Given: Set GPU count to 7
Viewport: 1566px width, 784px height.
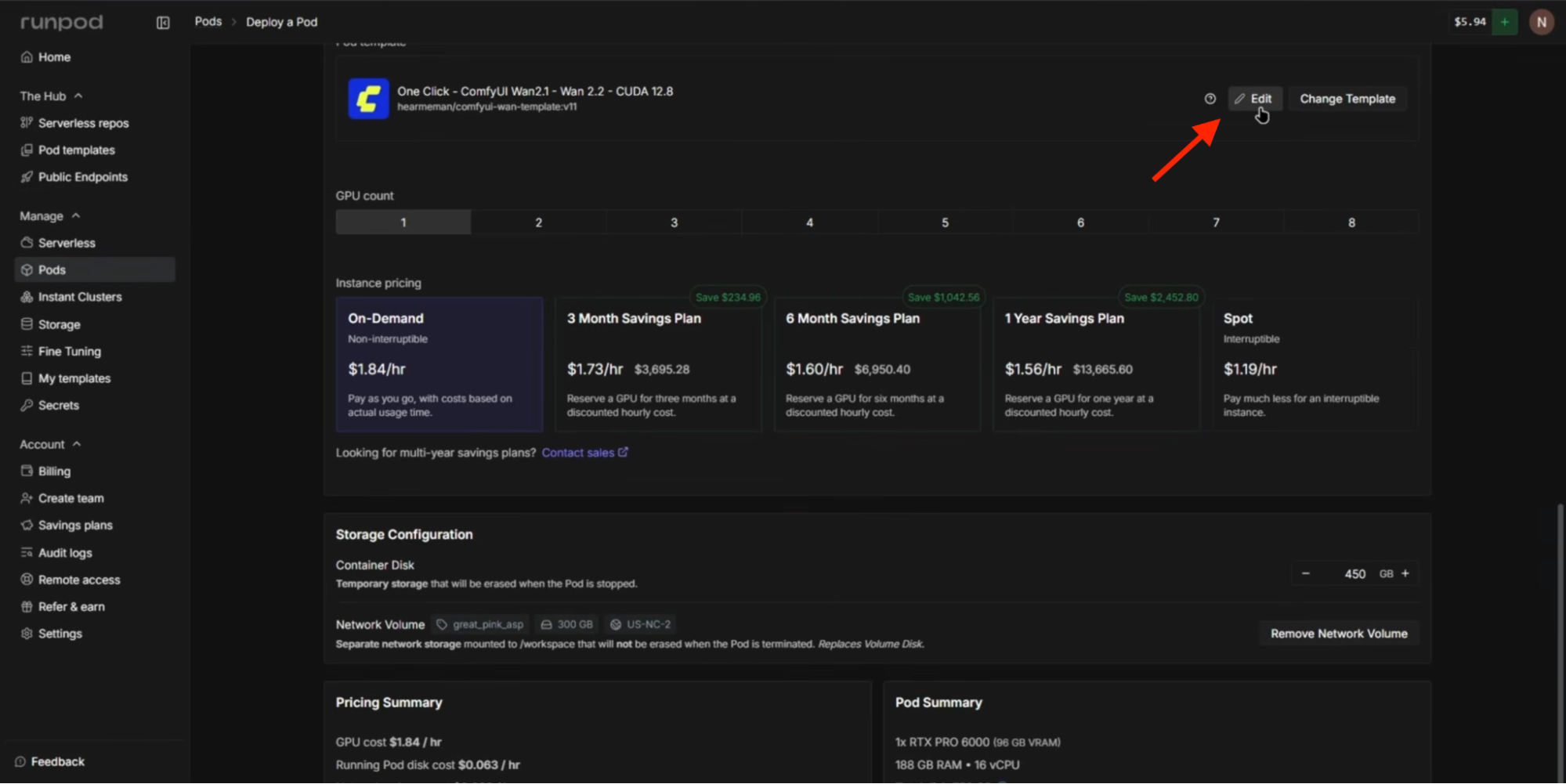Looking at the screenshot, I should click(x=1217, y=222).
